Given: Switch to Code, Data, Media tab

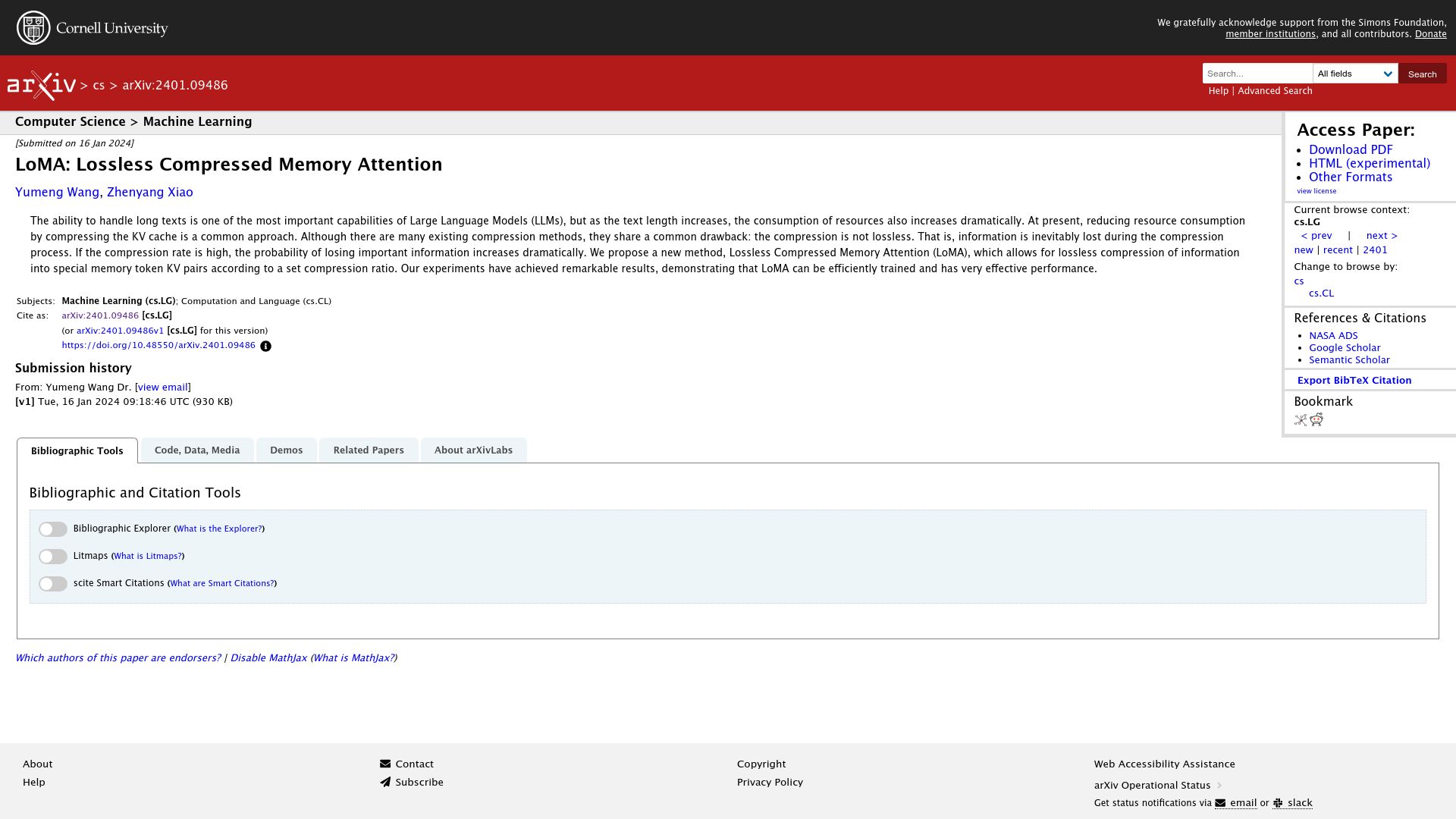Looking at the screenshot, I should pyautogui.click(x=197, y=450).
